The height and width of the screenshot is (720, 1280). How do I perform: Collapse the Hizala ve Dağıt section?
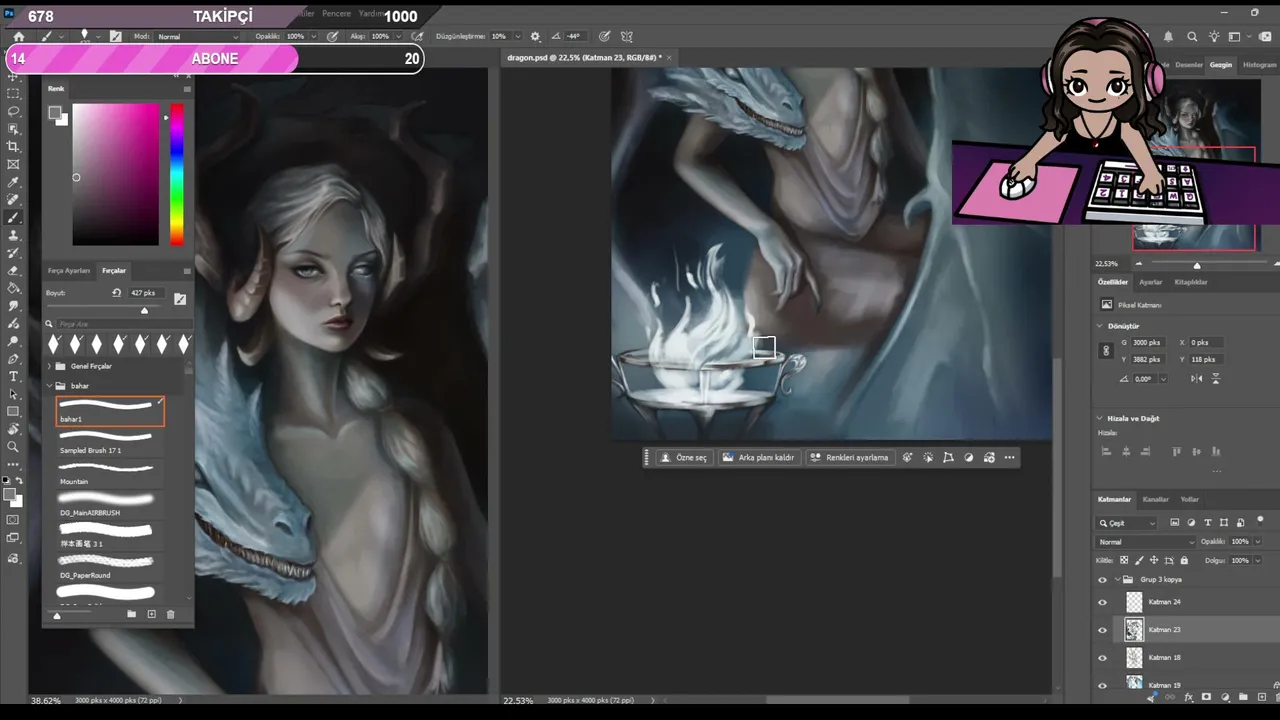[x=1100, y=418]
